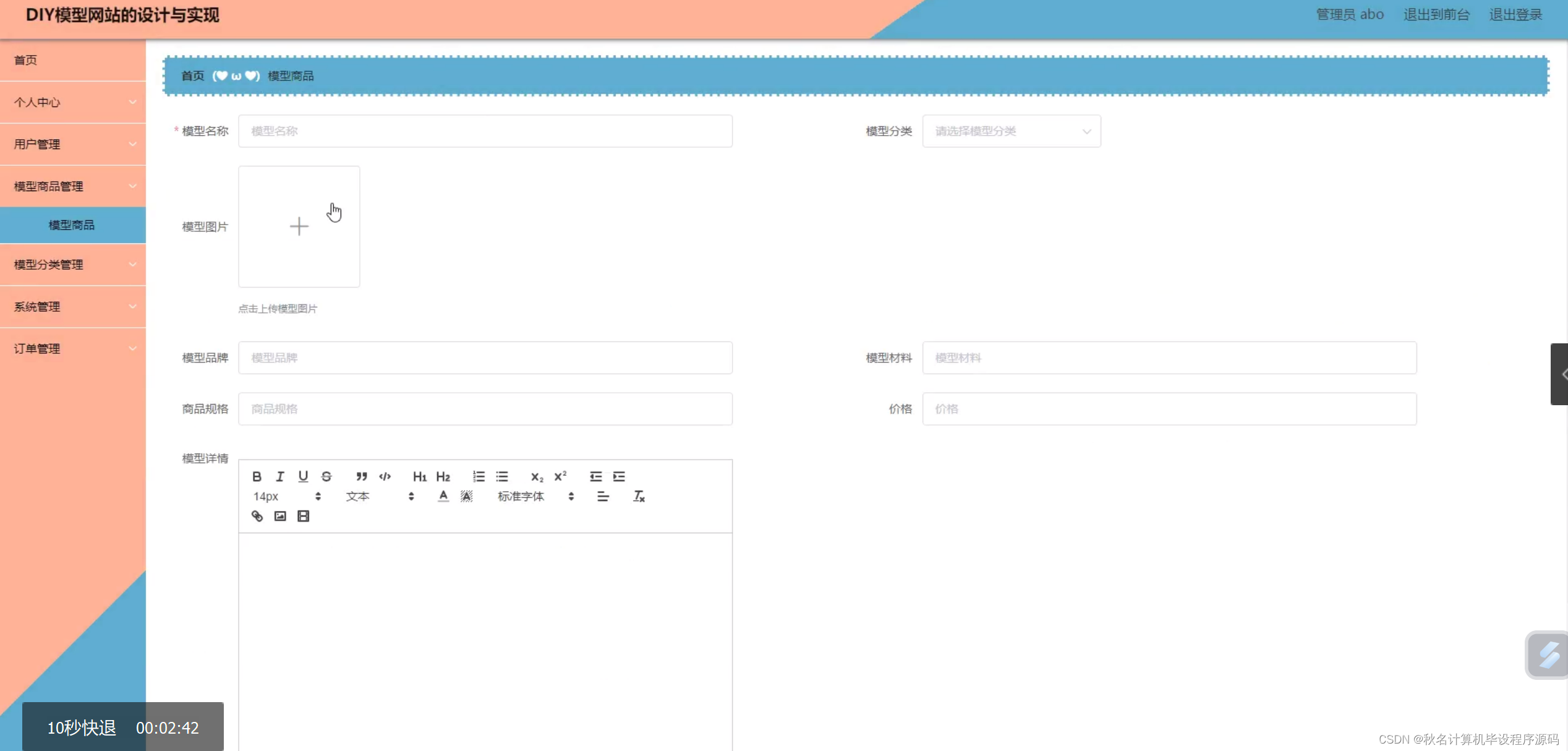The image size is (1568, 751).
Task: Toggle italic formatting in the editor
Action: [x=280, y=476]
